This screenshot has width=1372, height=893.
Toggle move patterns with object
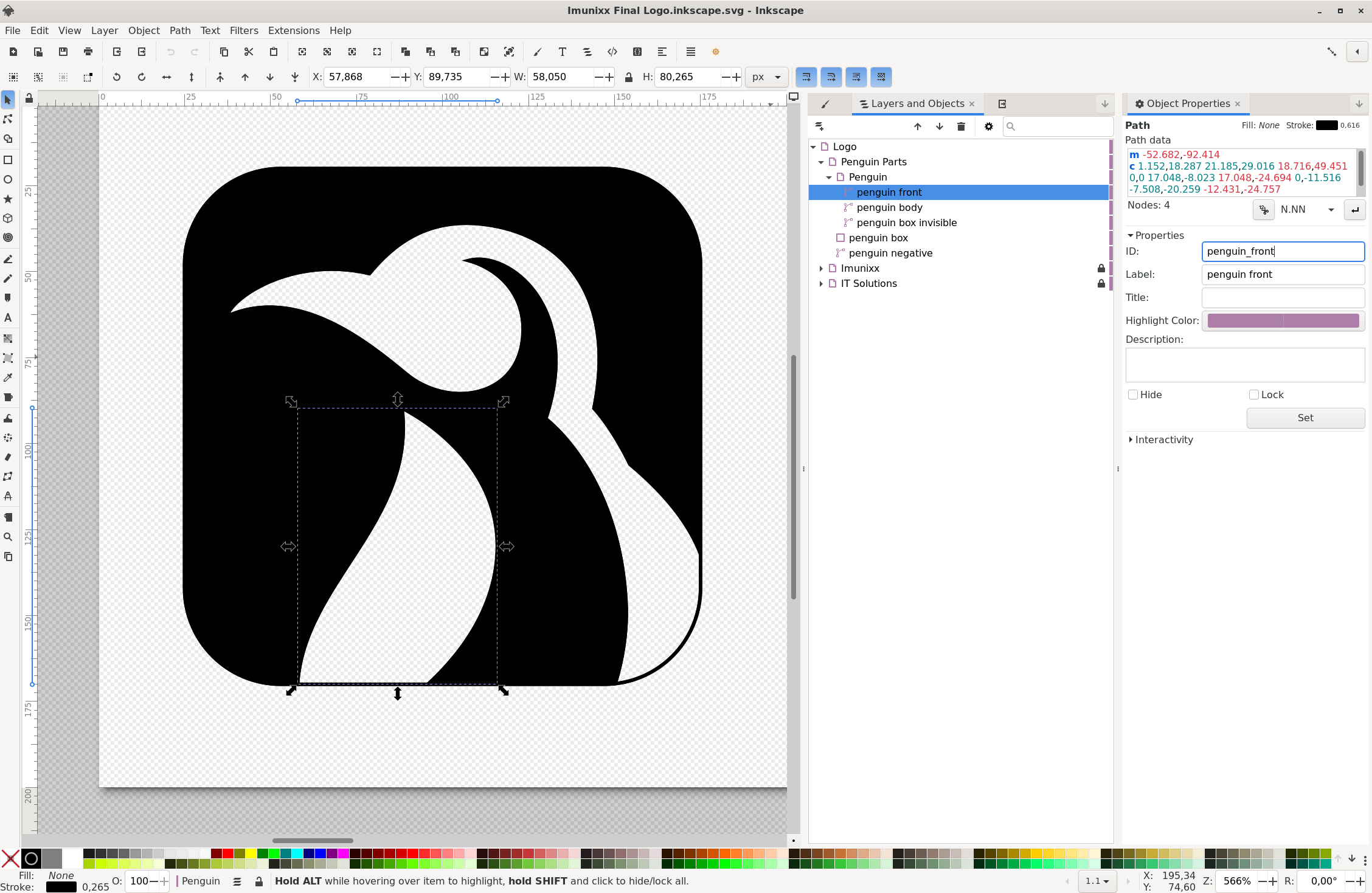(881, 77)
